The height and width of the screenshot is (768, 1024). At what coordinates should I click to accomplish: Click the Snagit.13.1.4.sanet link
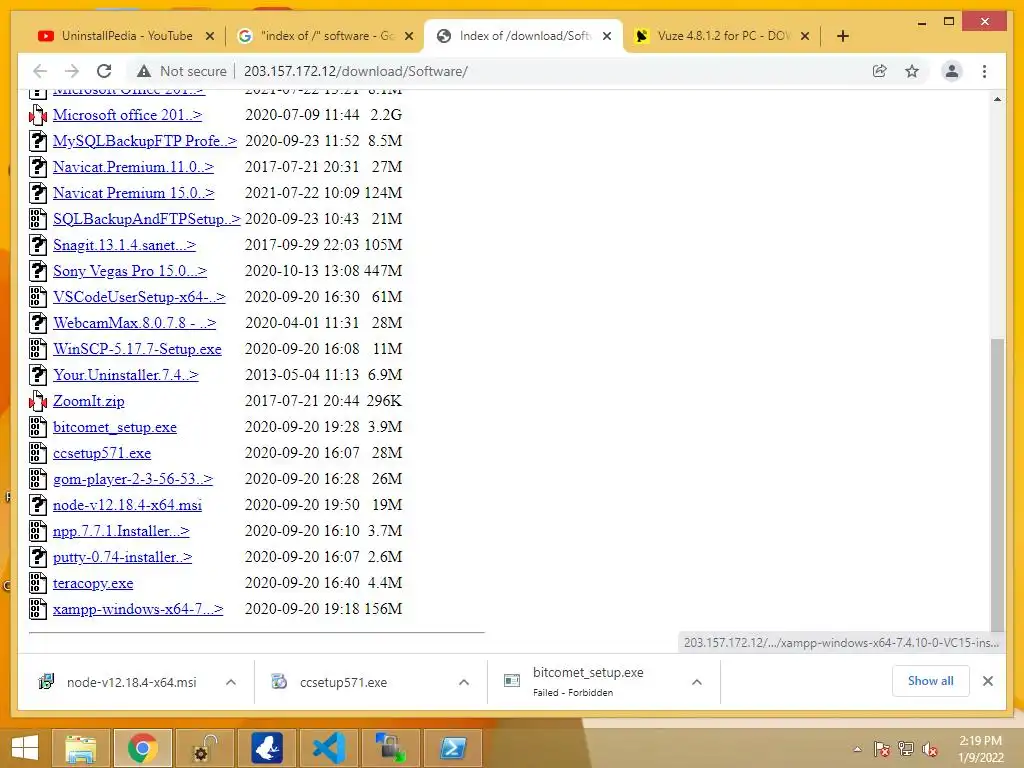[124, 245]
